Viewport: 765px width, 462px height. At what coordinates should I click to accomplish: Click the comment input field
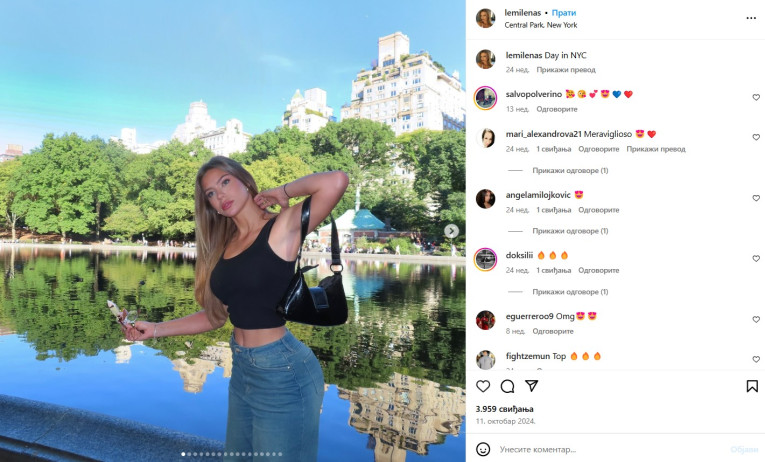click(610, 449)
